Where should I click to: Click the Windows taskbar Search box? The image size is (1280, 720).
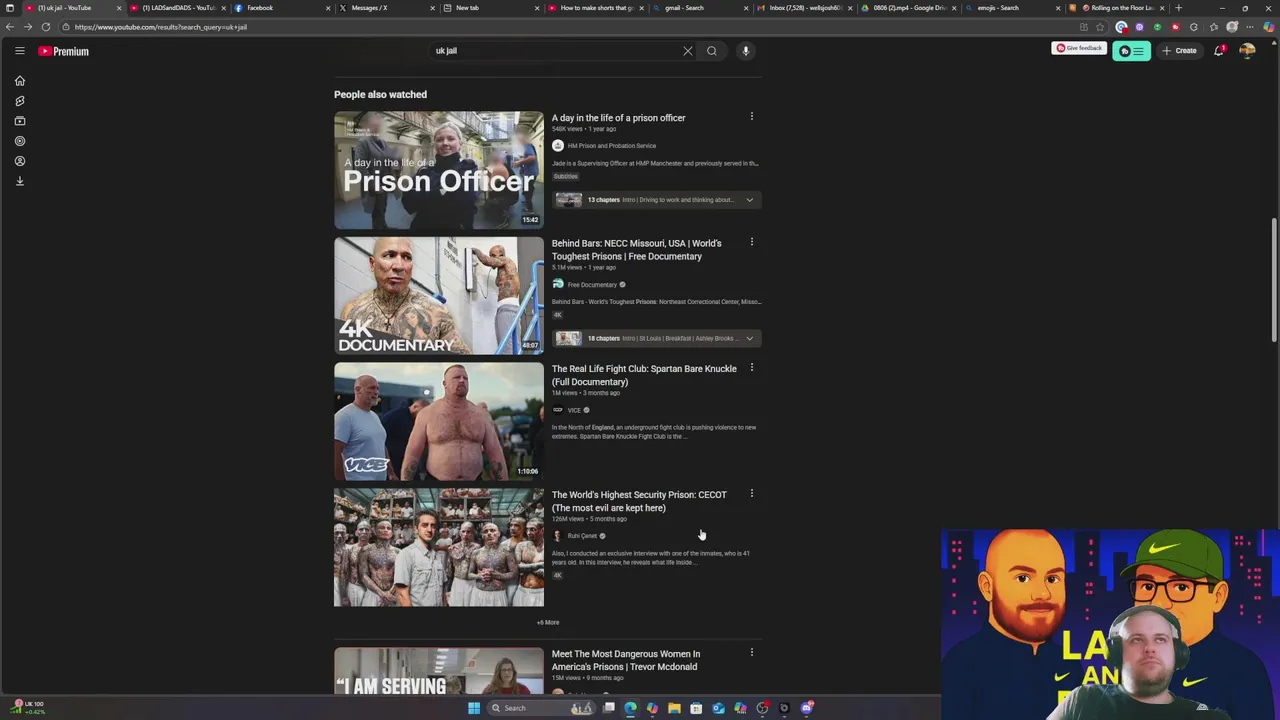(x=540, y=708)
